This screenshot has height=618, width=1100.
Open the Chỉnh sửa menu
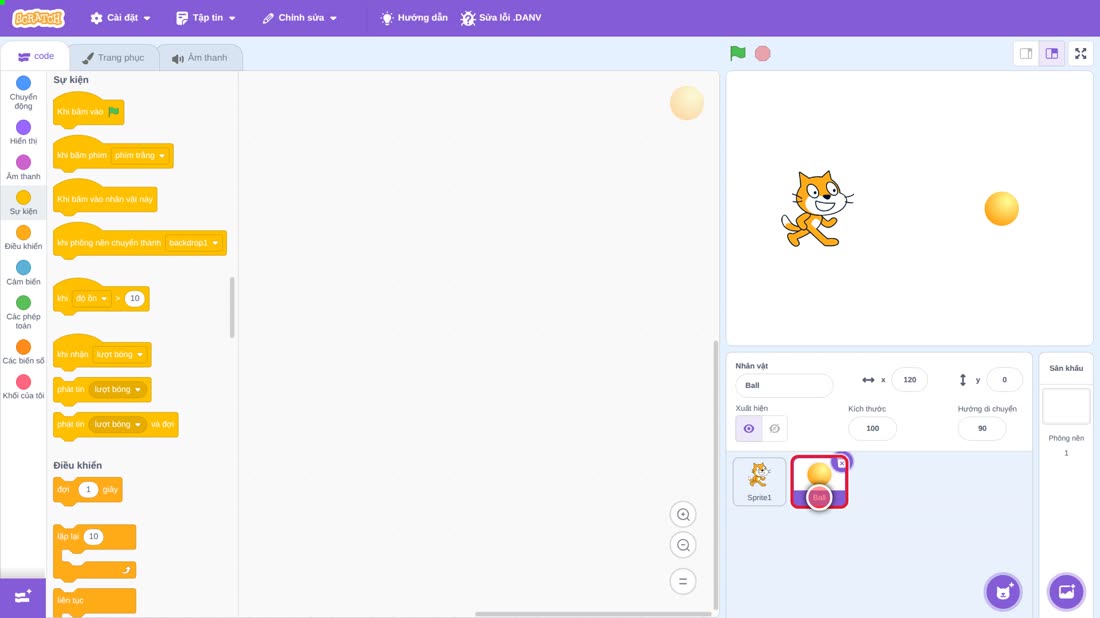coord(300,18)
